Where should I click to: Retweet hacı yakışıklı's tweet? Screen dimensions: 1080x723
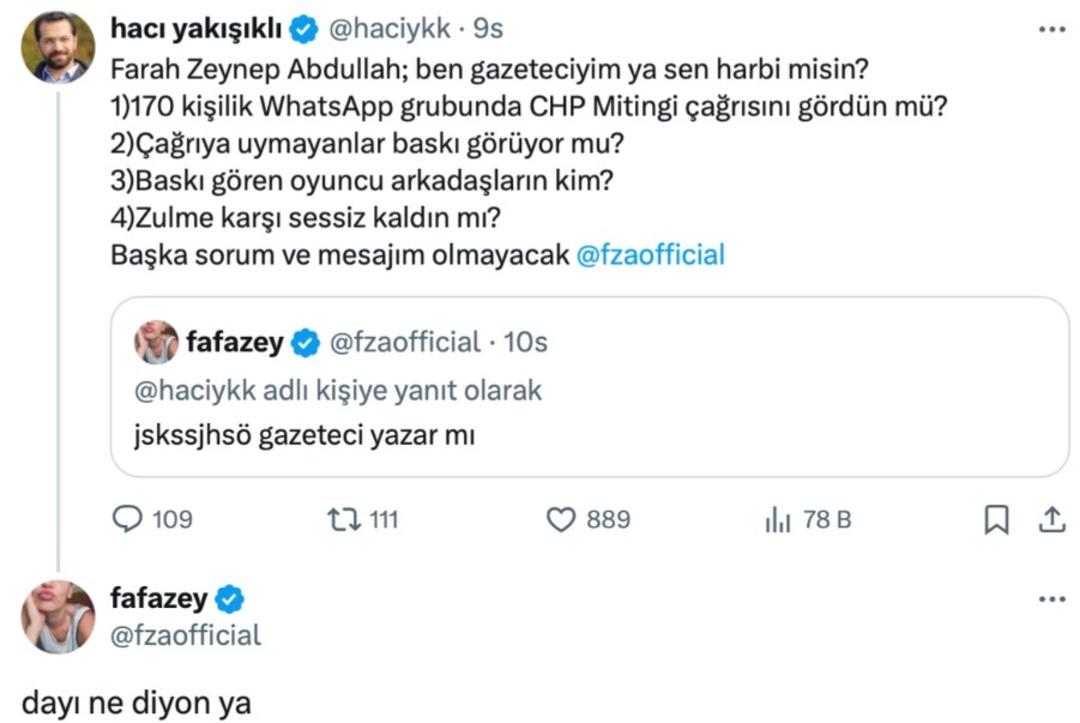point(345,519)
